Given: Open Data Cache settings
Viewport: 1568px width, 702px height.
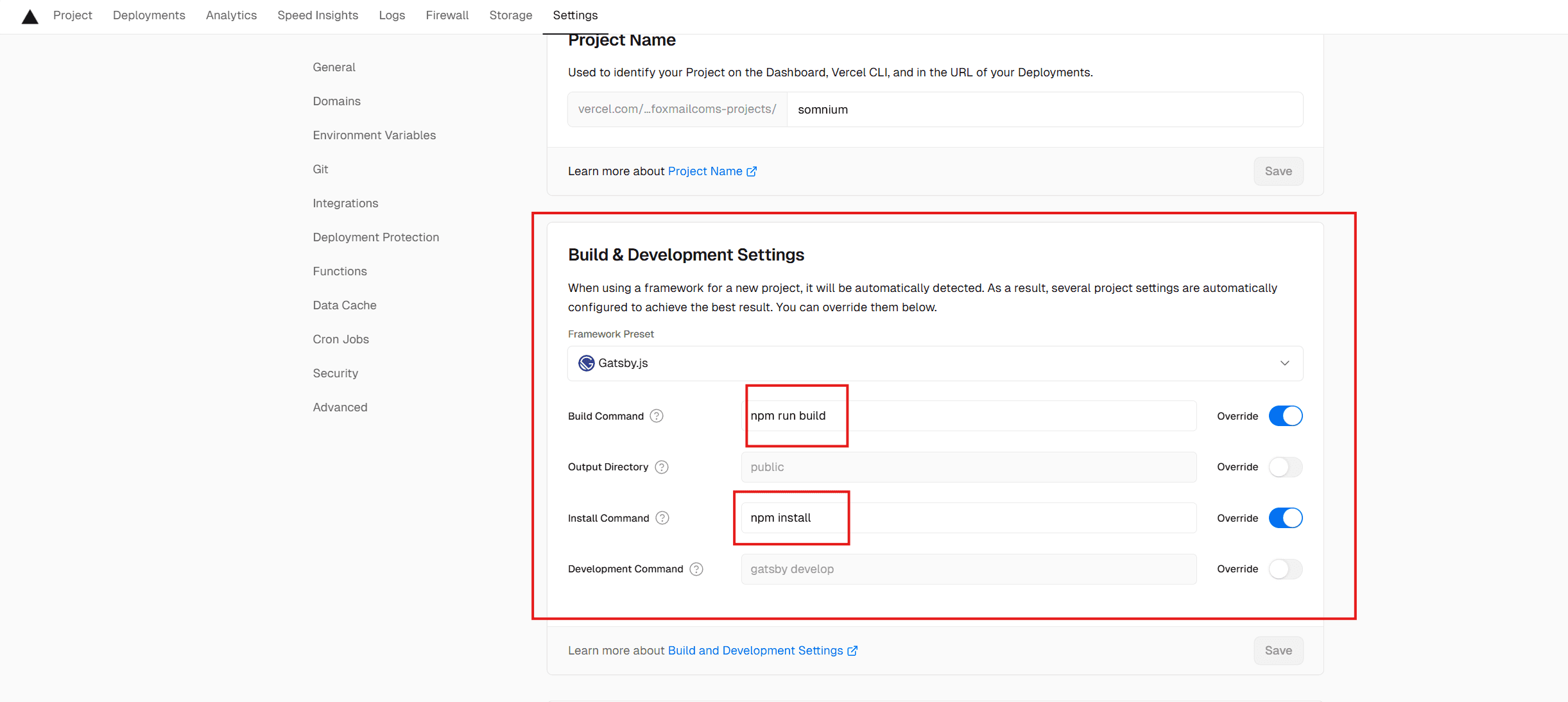Looking at the screenshot, I should pos(345,305).
